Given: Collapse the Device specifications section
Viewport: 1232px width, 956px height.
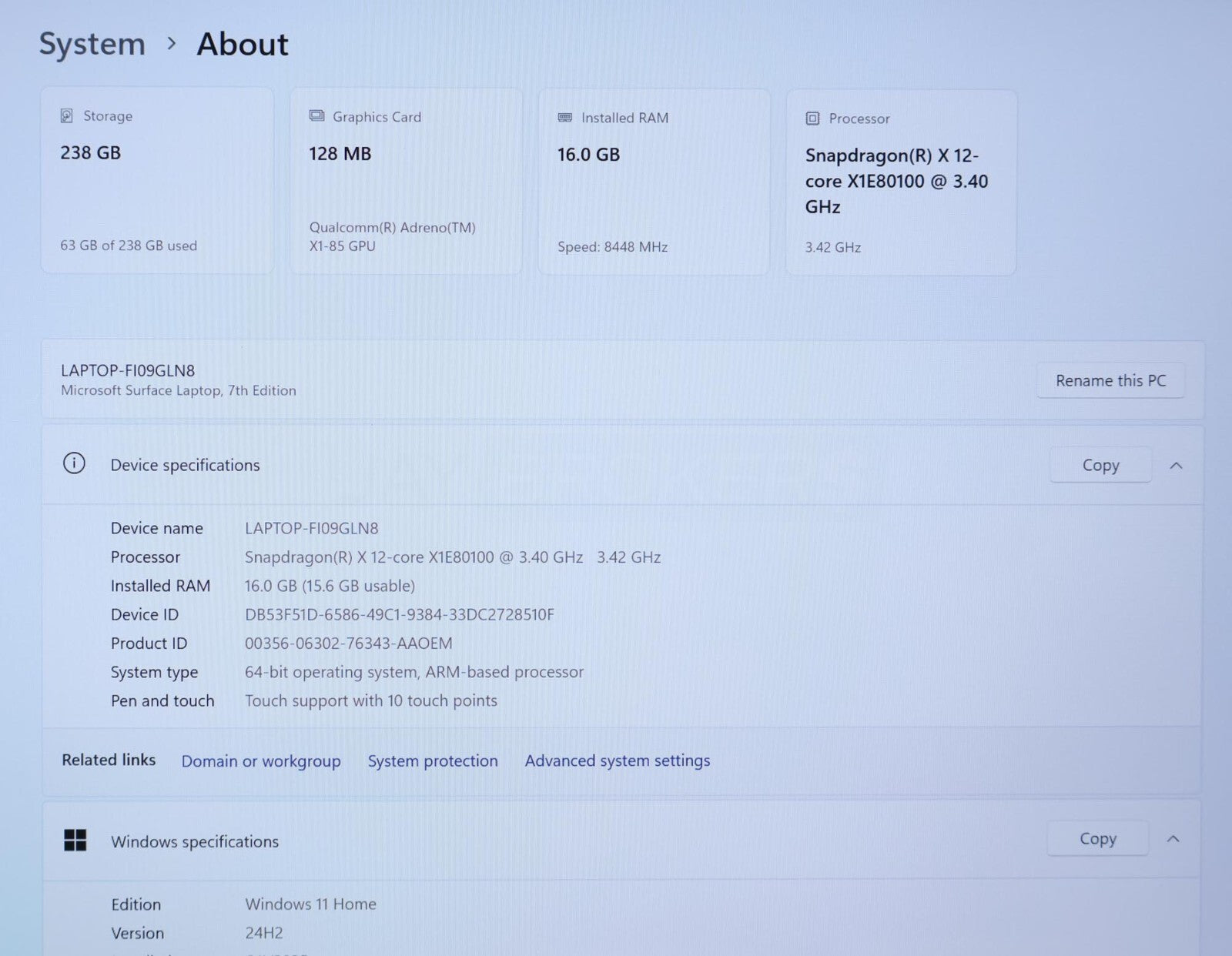Looking at the screenshot, I should pyautogui.click(x=1176, y=465).
